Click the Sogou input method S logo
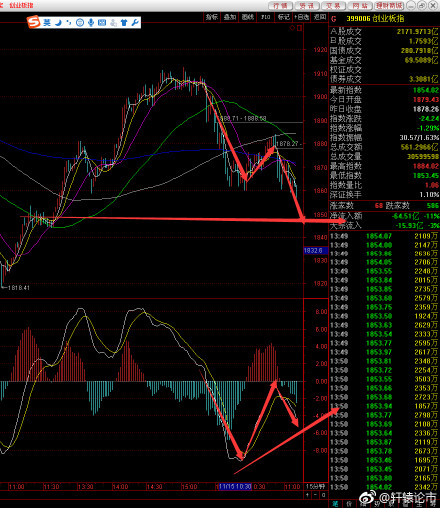Viewport: 440px width, 508px height. (x=34, y=22)
